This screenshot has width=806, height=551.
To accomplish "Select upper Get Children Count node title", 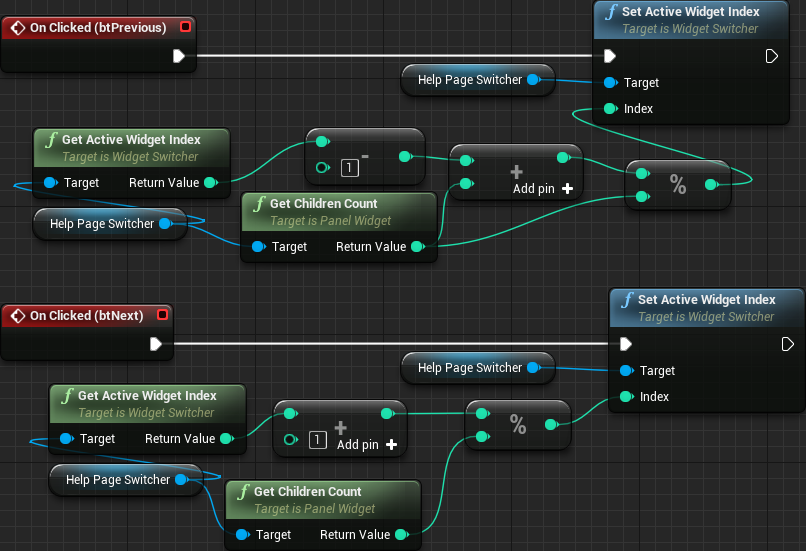I will [x=323, y=204].
